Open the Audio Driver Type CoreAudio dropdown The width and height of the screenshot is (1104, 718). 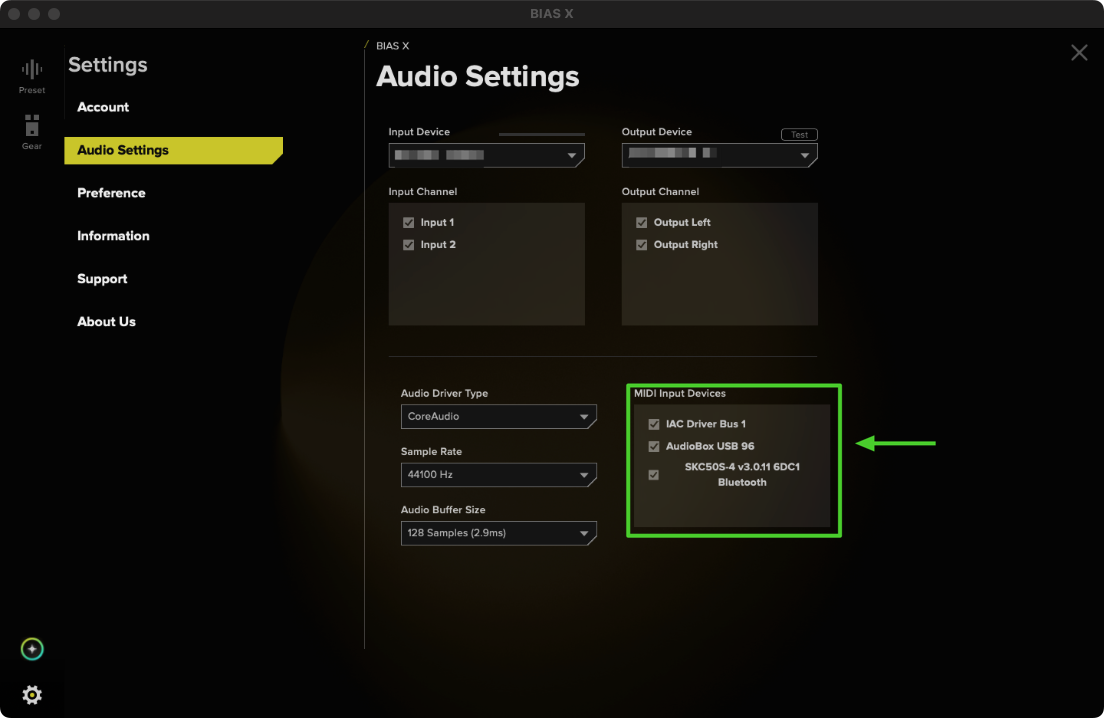[x=498, y=417]
